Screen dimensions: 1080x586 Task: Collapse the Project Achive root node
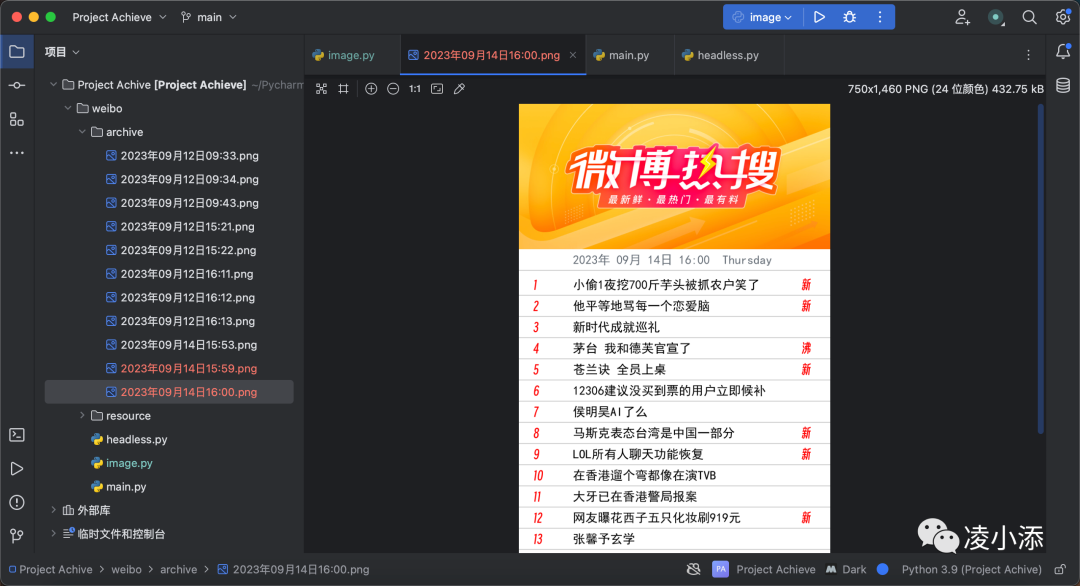53,85
